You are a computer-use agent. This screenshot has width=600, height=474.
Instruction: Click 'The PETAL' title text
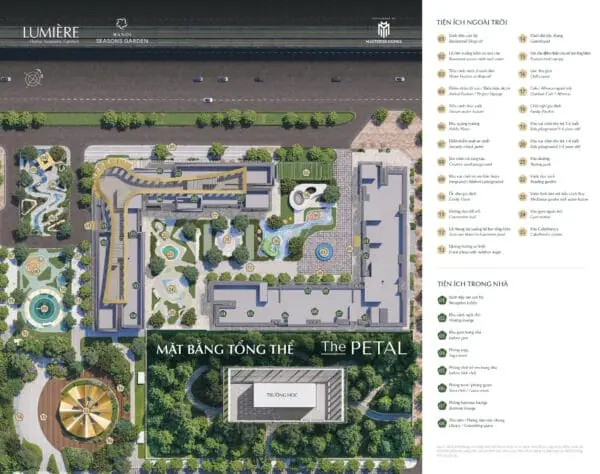coord(363,348)
